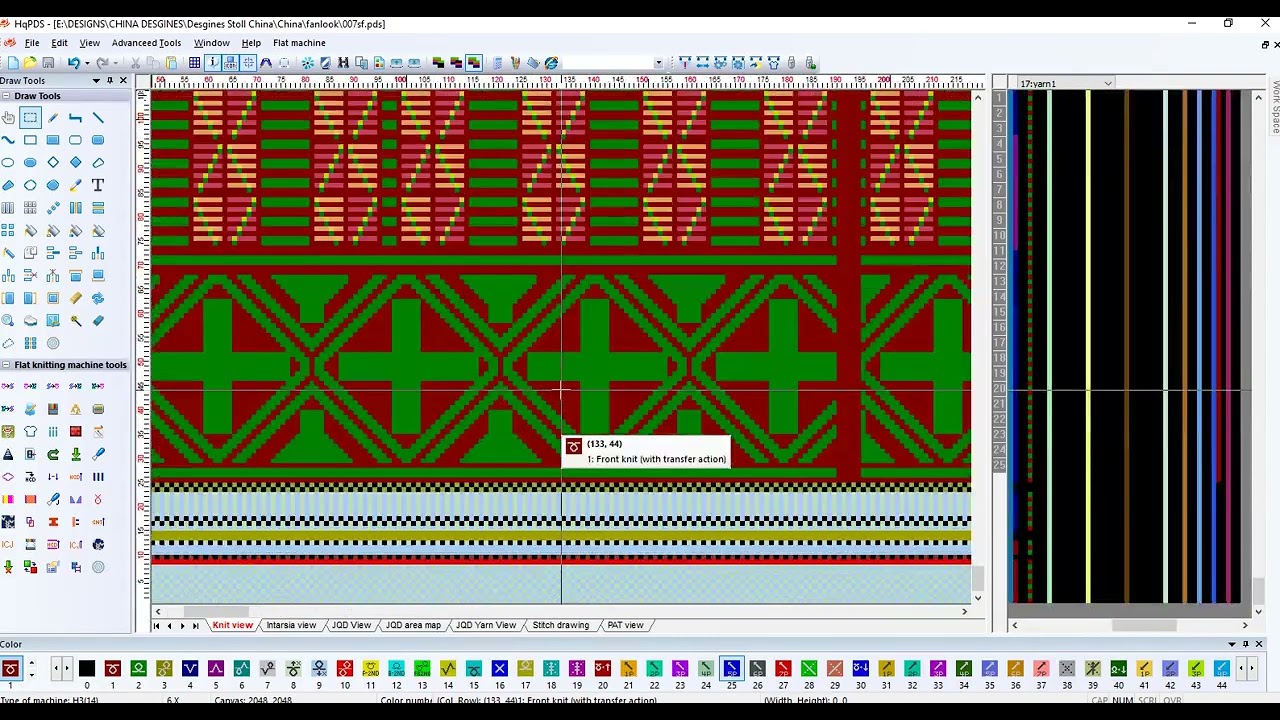Pin the Draw Tools panel
Screen dimensions: 1280x720
(x=110, y=80)
